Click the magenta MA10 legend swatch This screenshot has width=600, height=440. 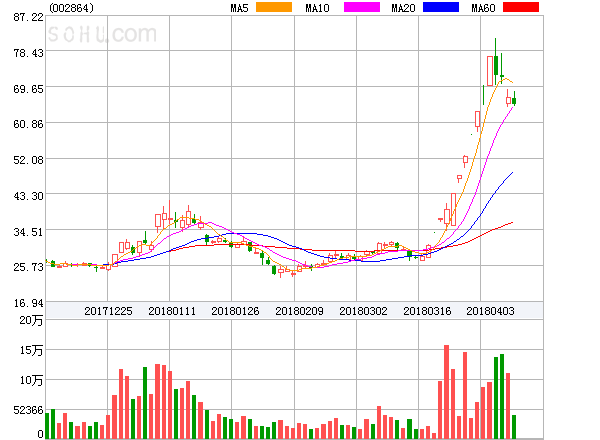pos(362,7)
